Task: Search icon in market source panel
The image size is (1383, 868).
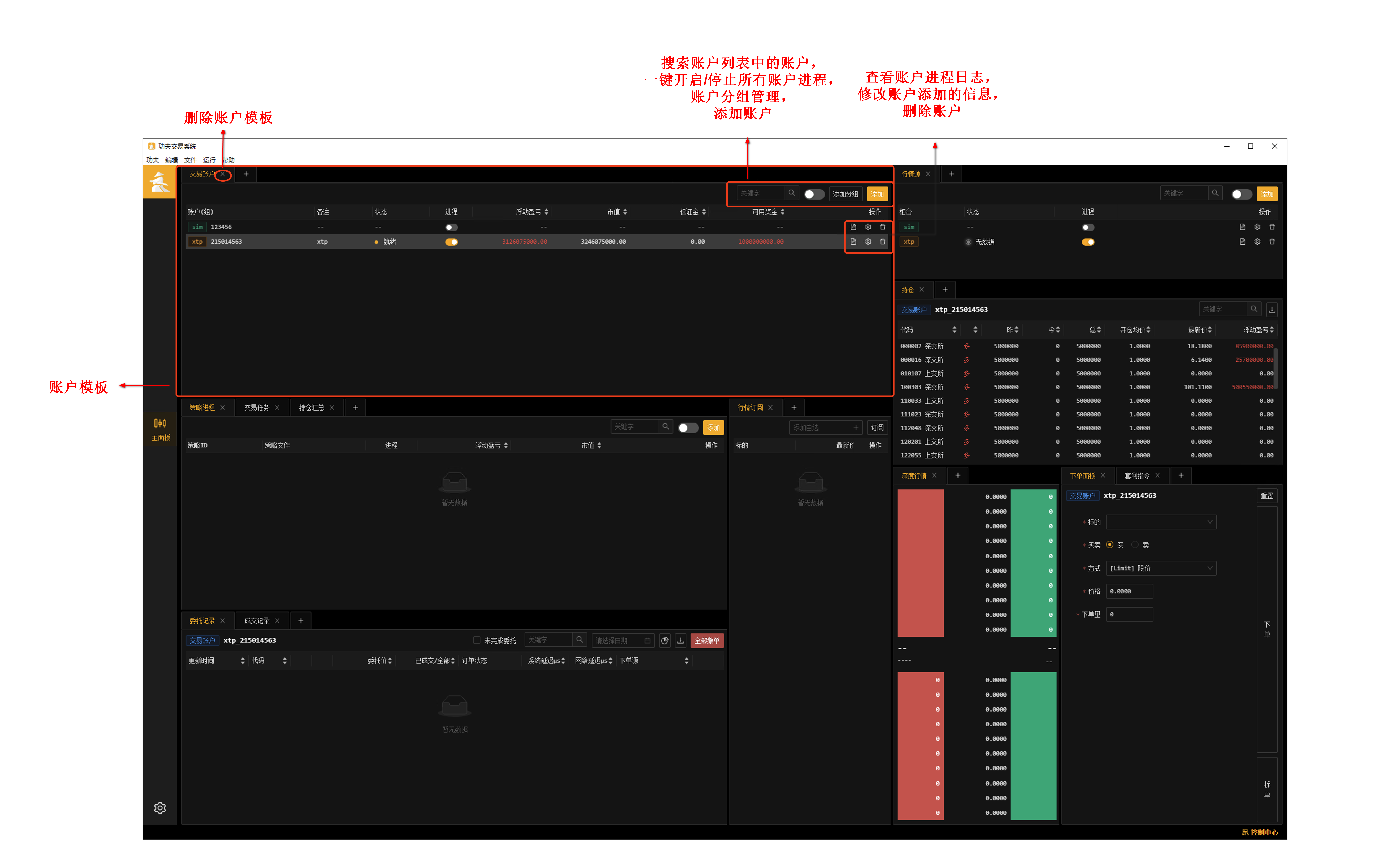Action: pyautogui.click(x=1215, y=194)
